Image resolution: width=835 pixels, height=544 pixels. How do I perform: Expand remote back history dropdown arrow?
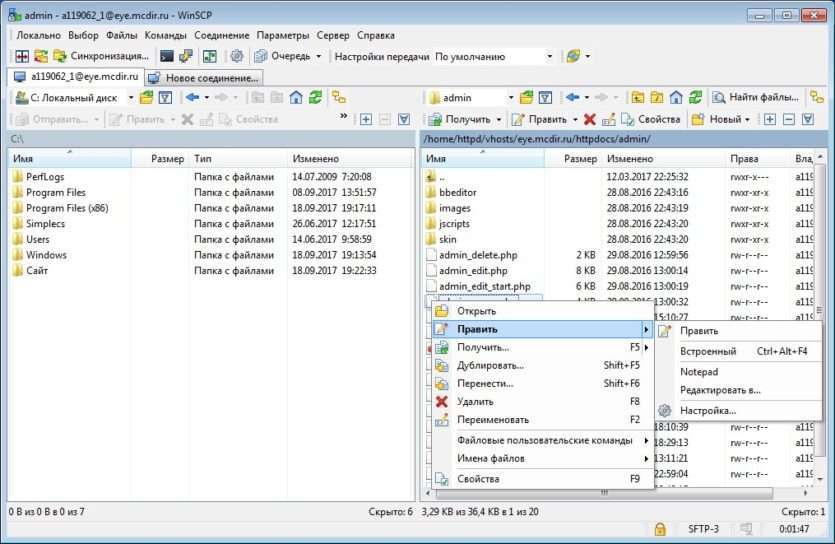pos(586,98)
